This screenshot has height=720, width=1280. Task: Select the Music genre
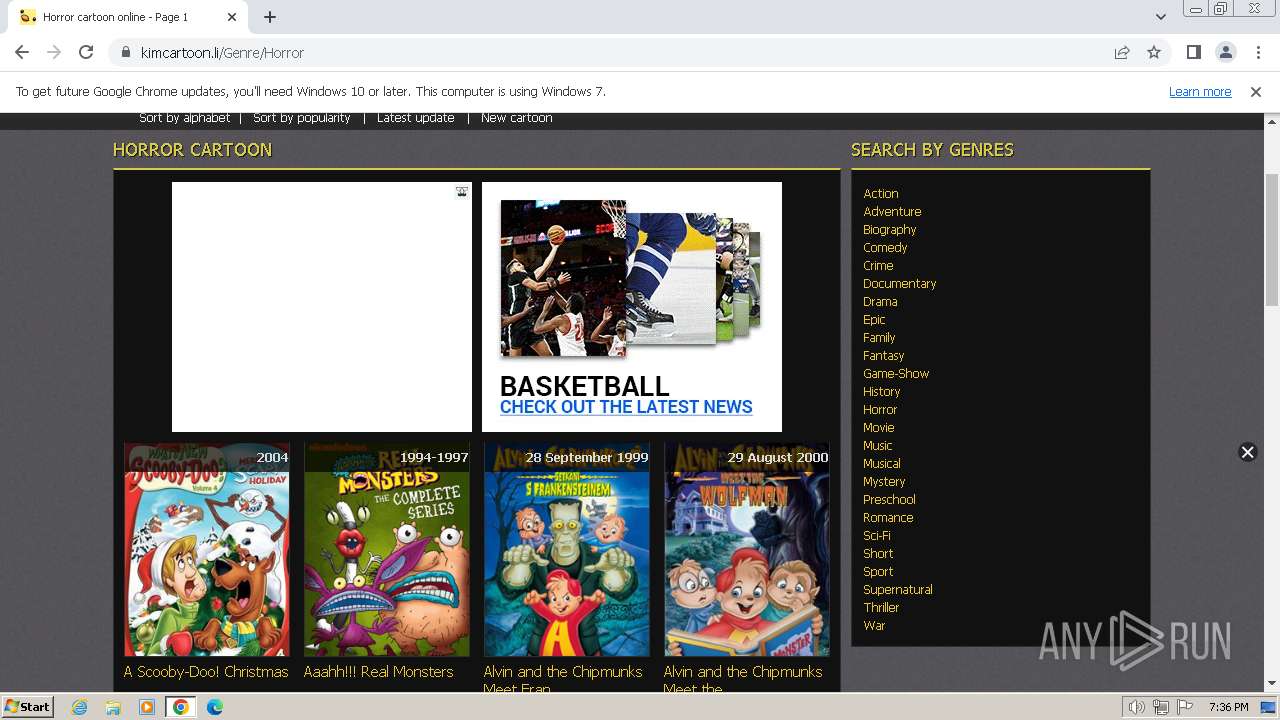coord(878,446)
